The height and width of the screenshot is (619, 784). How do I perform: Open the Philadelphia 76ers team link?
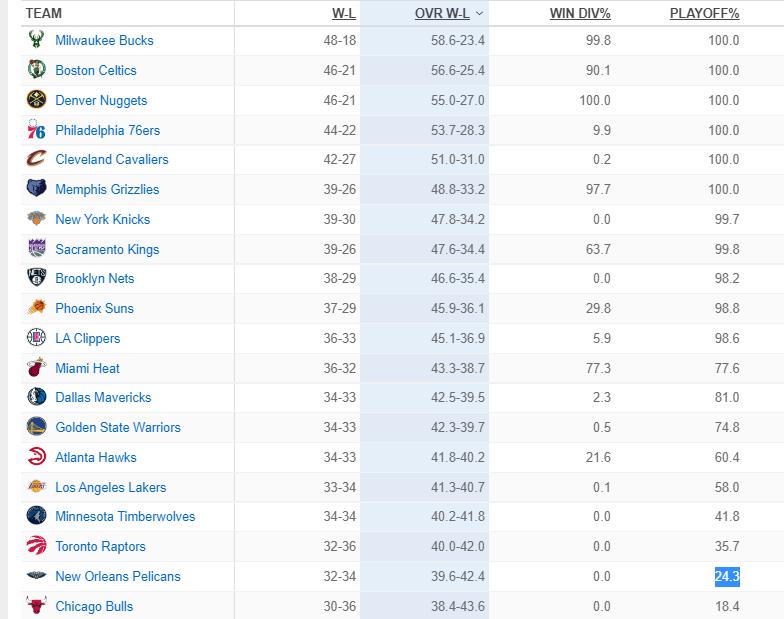pos(108,130)
